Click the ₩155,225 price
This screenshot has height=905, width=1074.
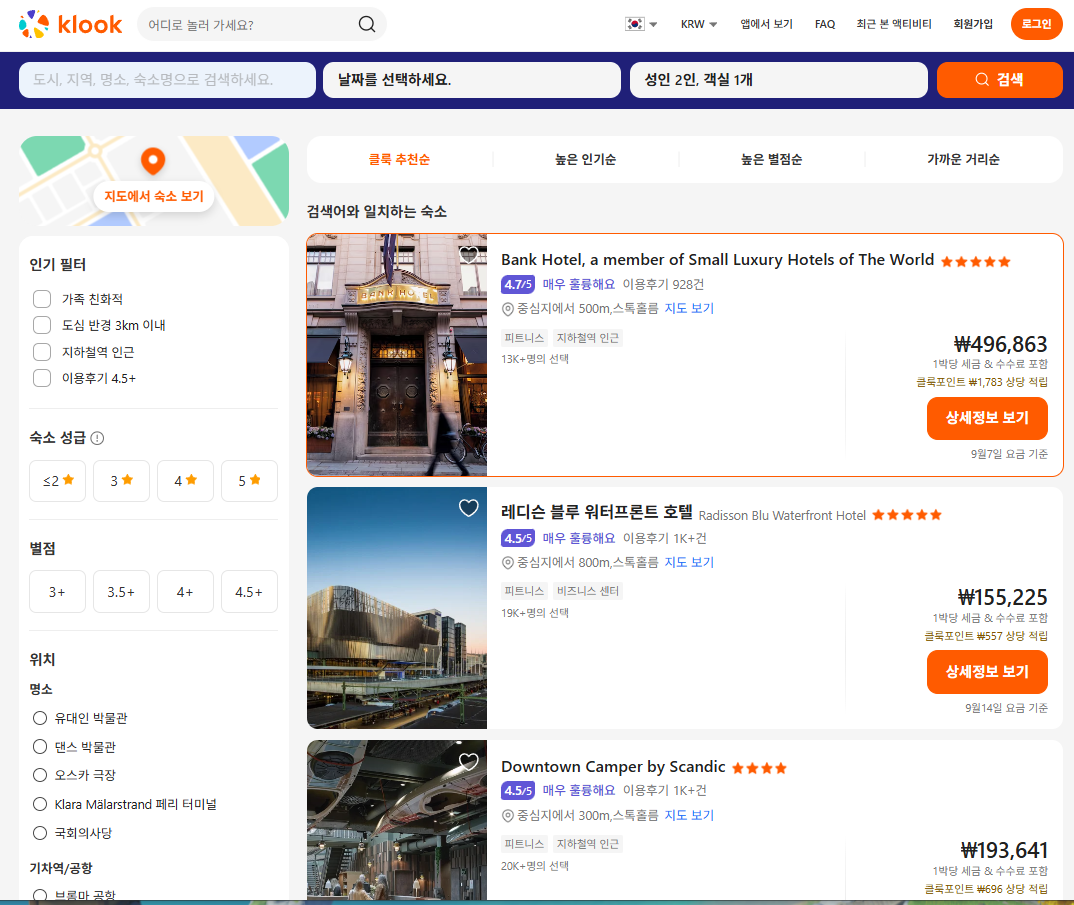coord(1003,597)
